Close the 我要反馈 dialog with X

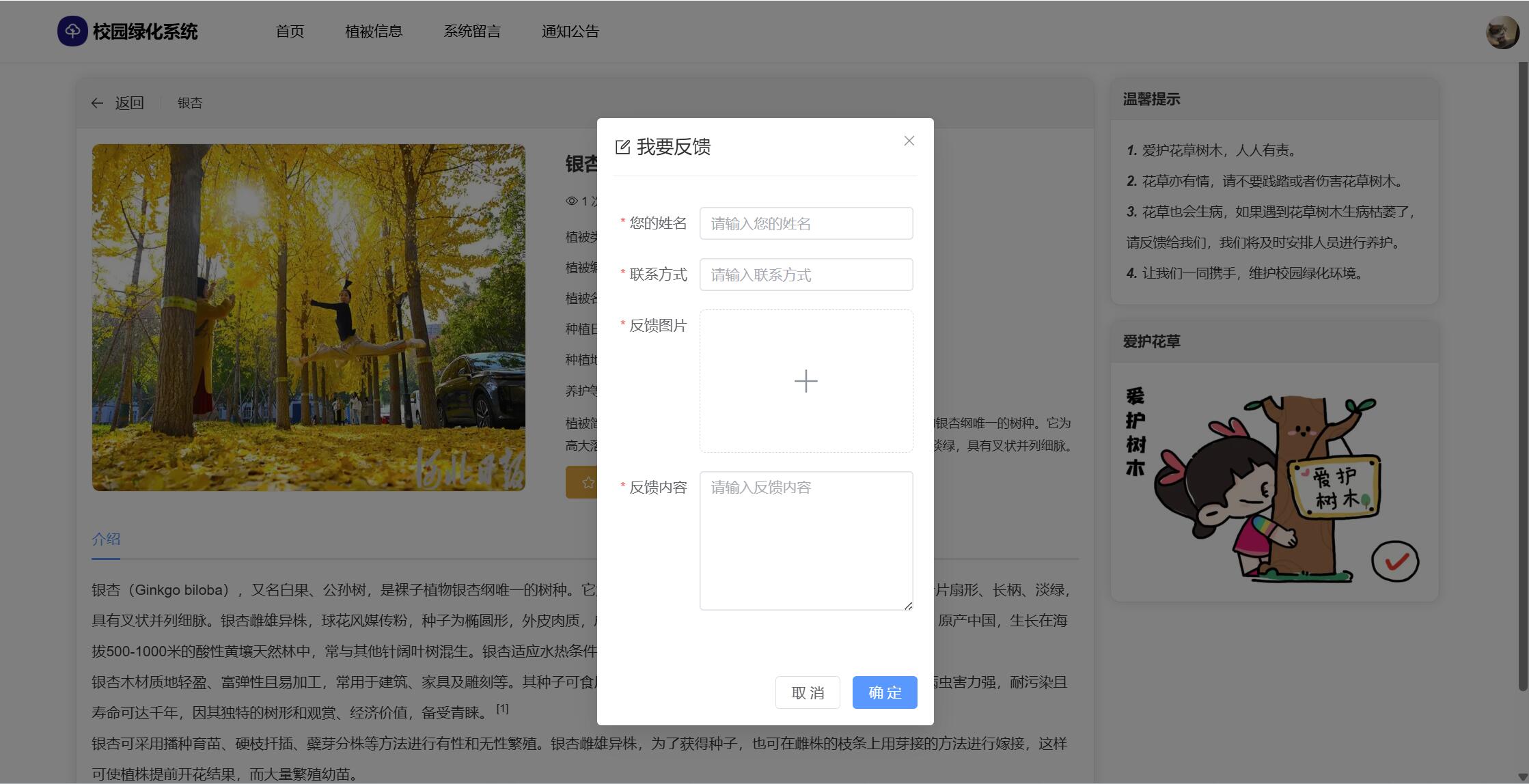tap(909, 141)
